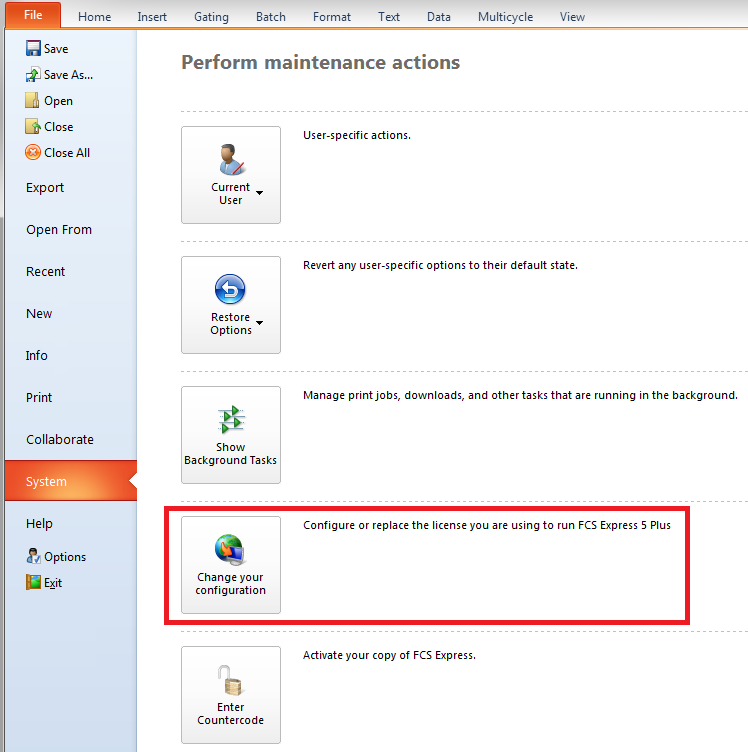Expand the Current User dropdown arrow
This screenshot has width=748, height=752.
(260, 193)
